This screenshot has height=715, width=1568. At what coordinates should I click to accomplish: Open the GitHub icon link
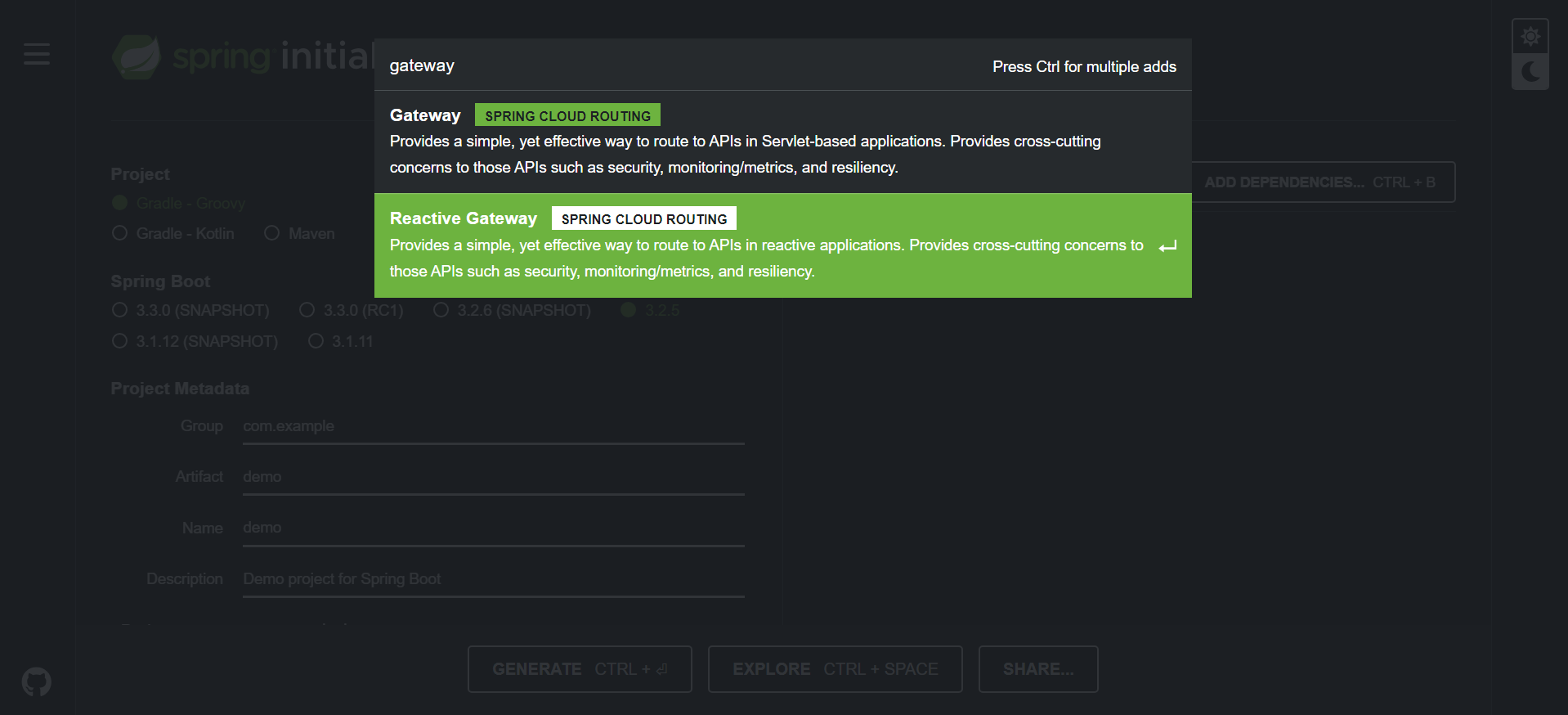click(37, 681)
